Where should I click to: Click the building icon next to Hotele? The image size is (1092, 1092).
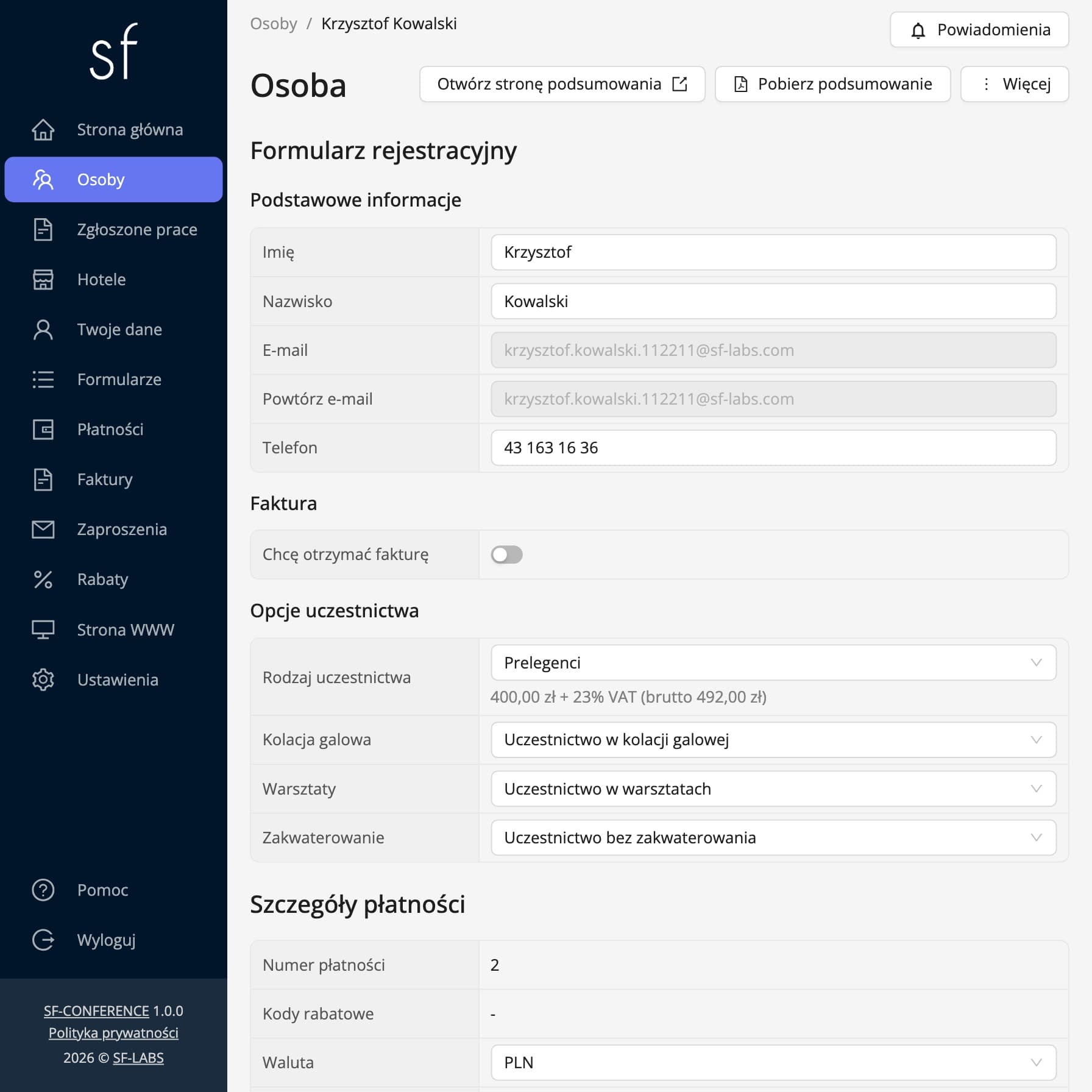[43, 280]
